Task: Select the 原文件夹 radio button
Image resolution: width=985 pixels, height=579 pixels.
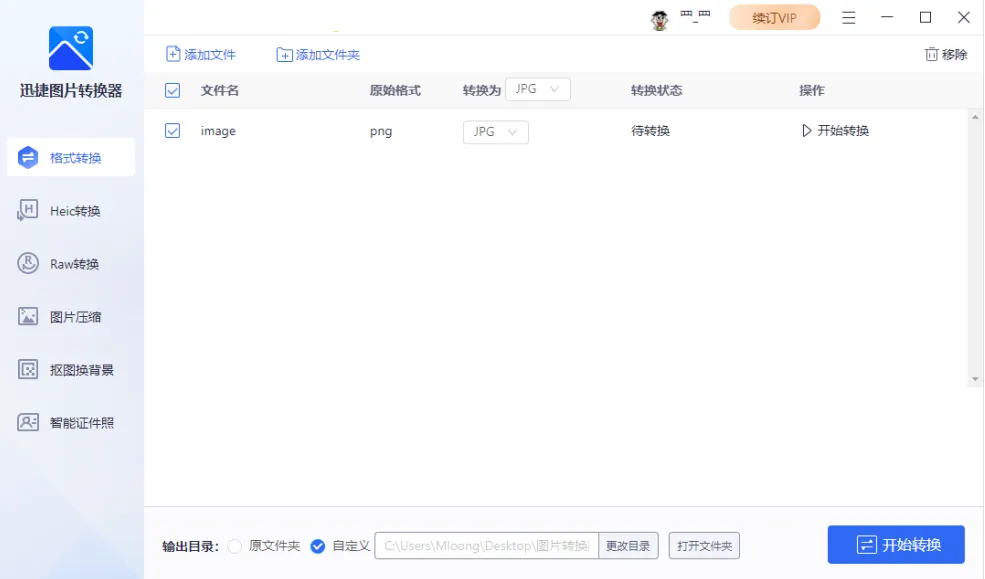Action: pyautogui.click(x=235, y=546)
